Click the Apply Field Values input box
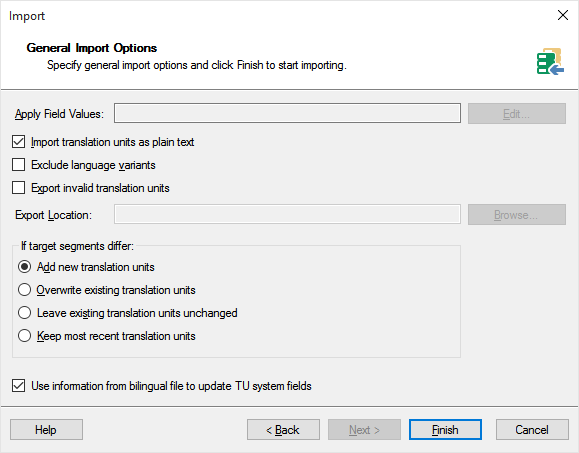Image resolution: width=579 pixels, height=453 pixels. 287,113
